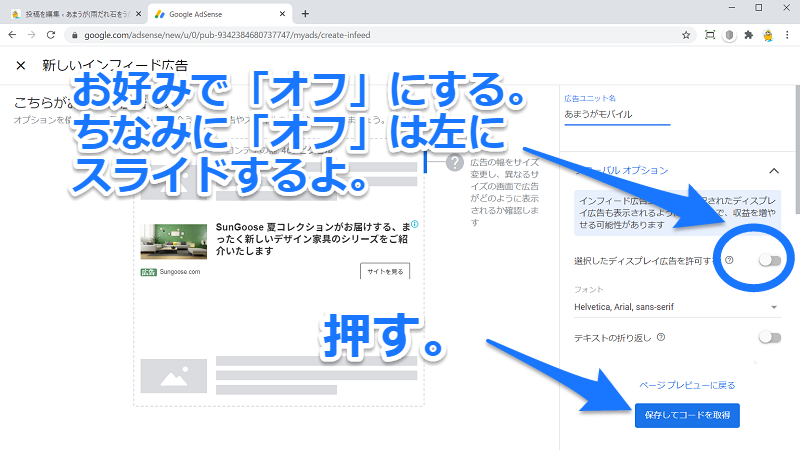Bookmark this page with the star icon
This screenshot has width=800, height=450.
(686, 34)
